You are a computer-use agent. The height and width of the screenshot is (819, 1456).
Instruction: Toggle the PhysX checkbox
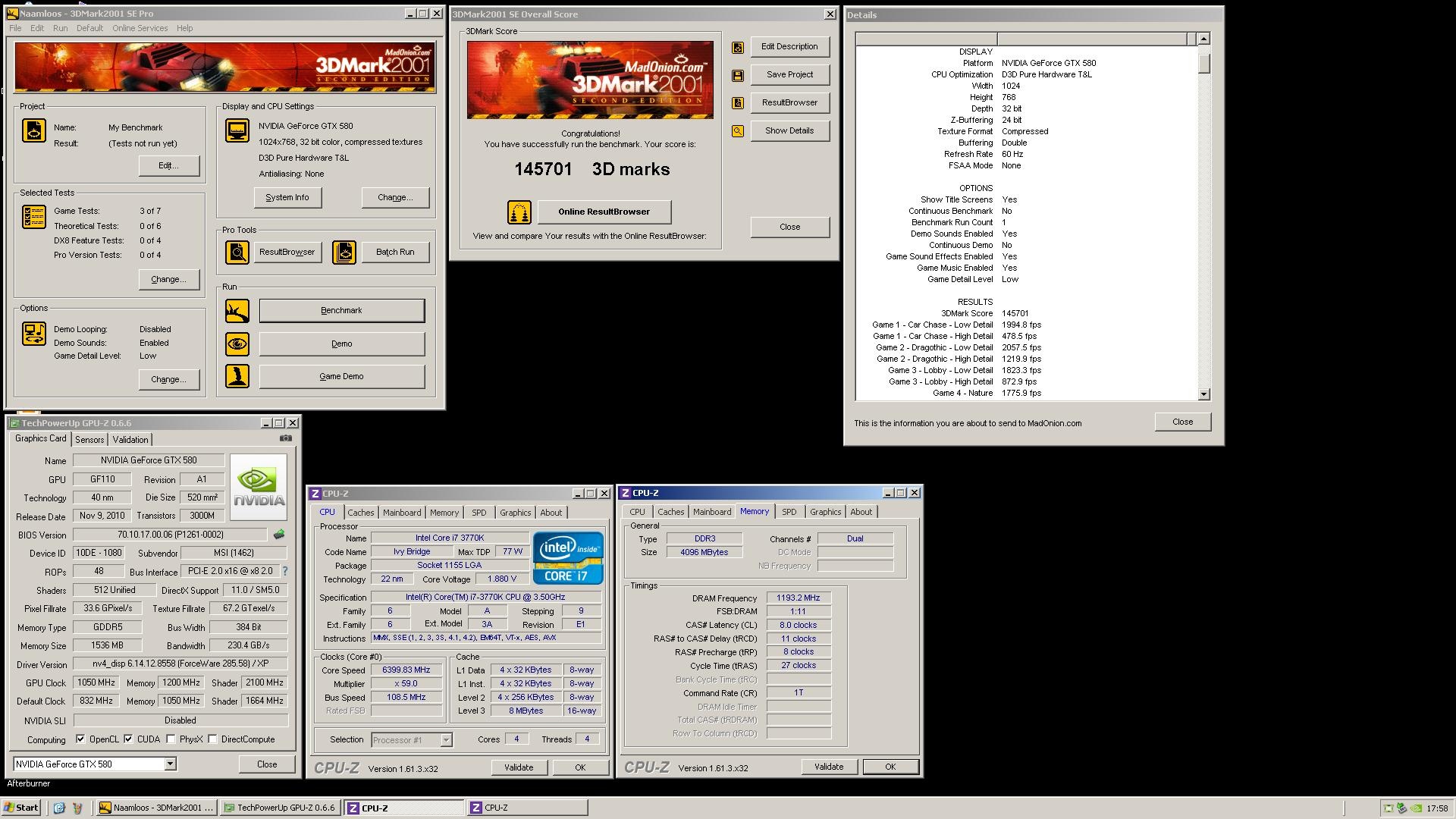point(171,739)
